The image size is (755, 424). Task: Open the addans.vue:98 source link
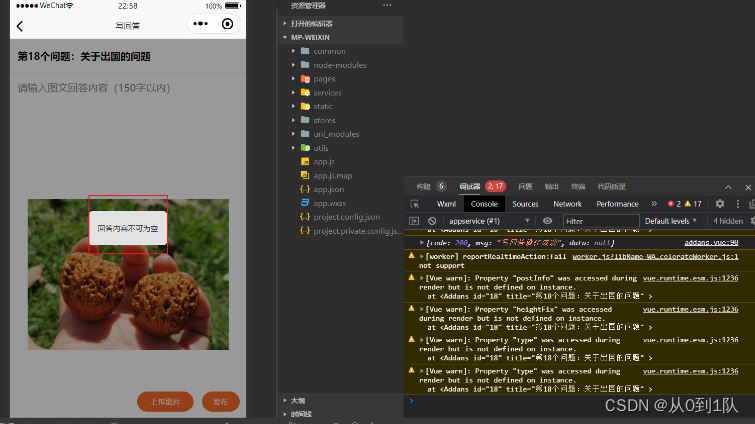(711, 243)
